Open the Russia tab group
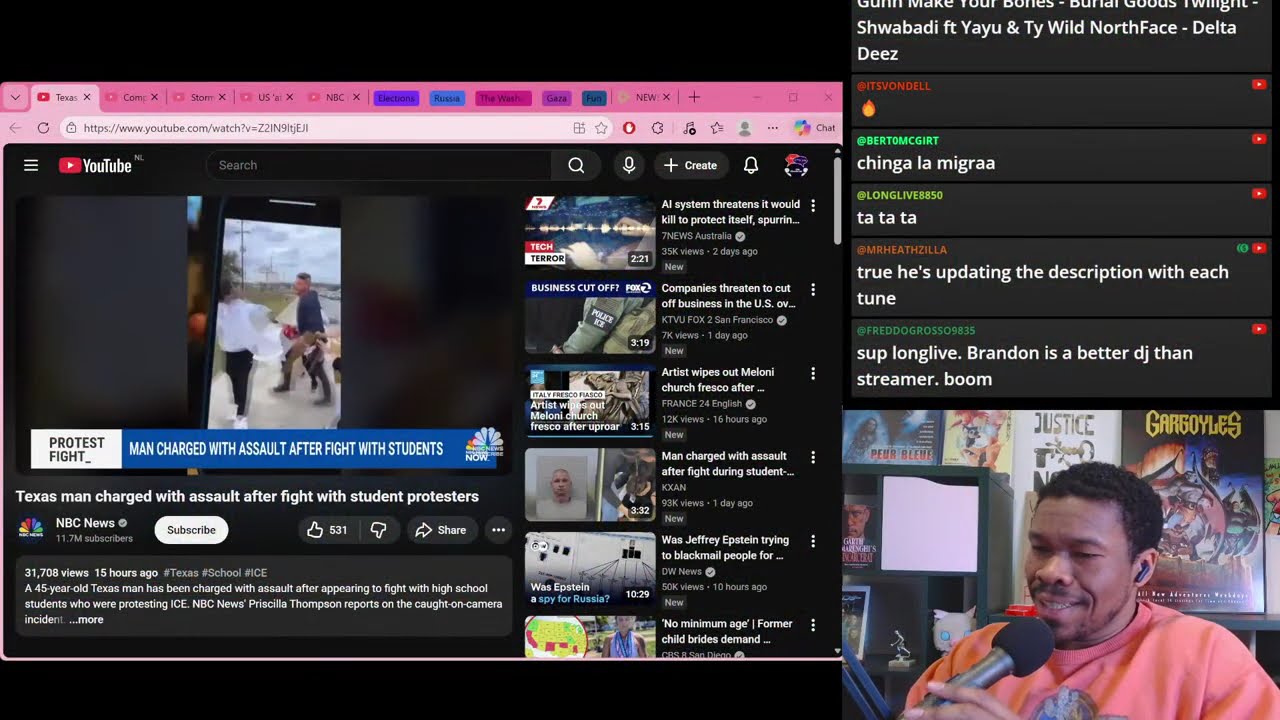The image size is (1280, 720). pos(447,98)
